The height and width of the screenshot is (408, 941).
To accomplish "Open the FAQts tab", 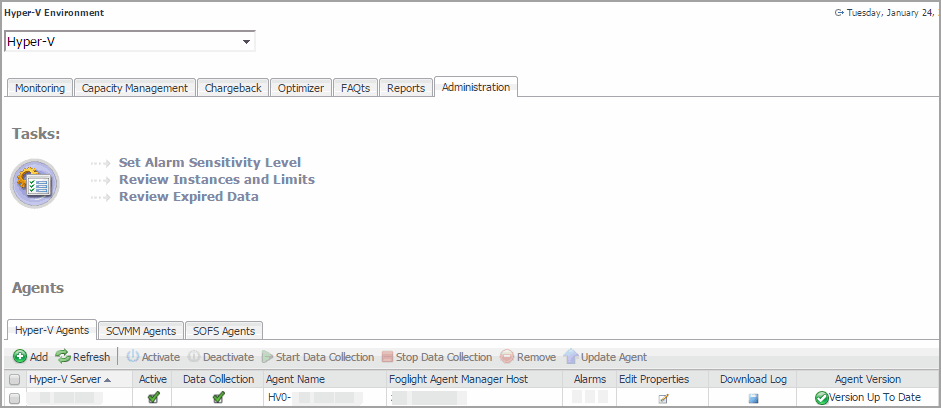I will tap(355, 88).
